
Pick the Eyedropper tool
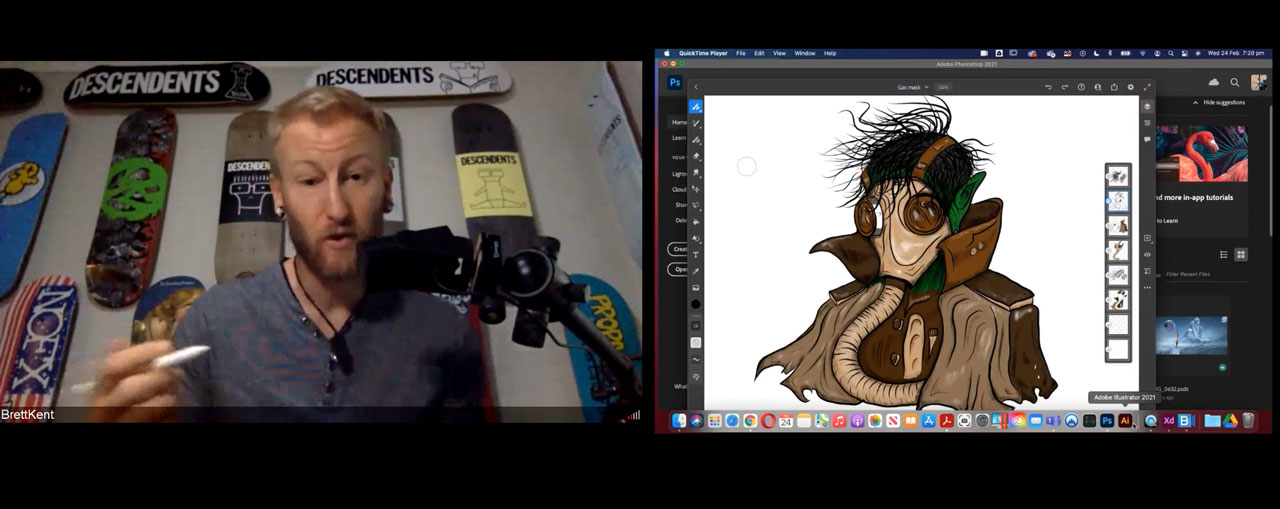696,271
